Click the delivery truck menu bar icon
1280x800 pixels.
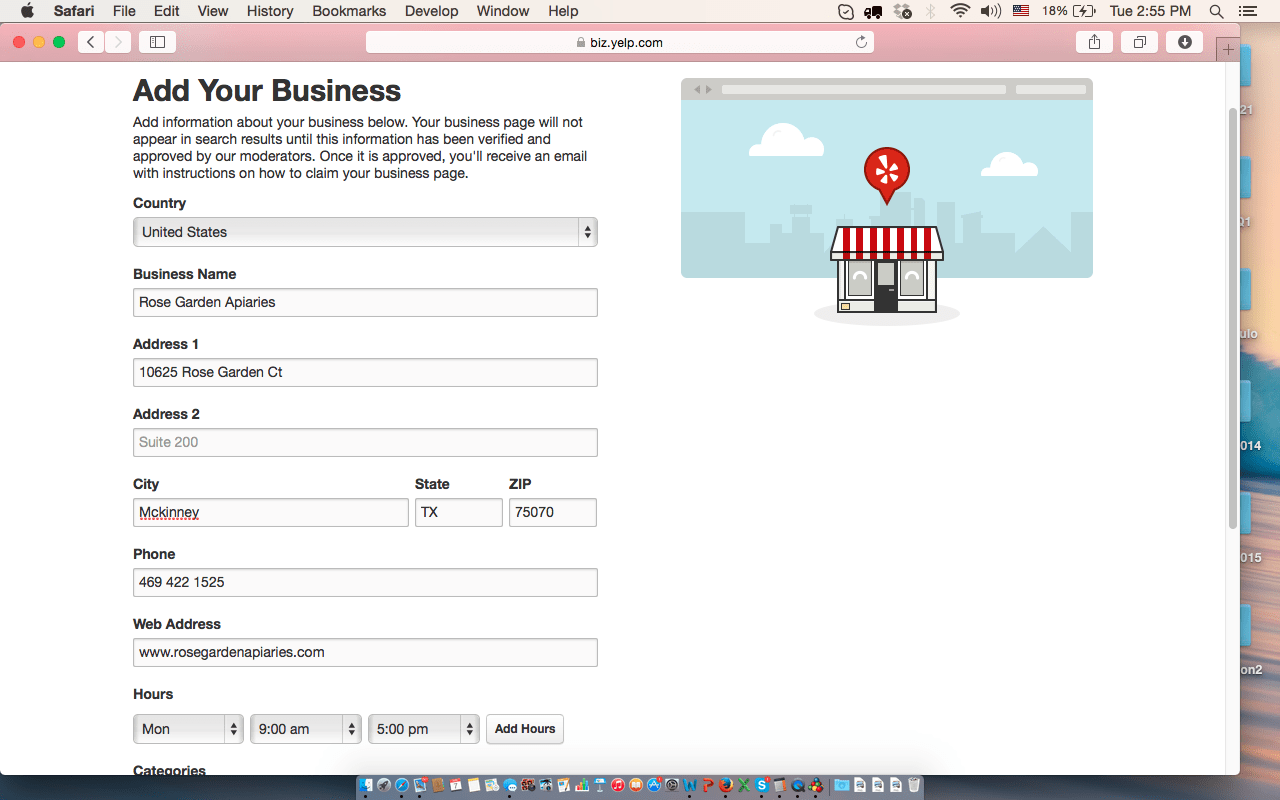[x=874, y=11]
